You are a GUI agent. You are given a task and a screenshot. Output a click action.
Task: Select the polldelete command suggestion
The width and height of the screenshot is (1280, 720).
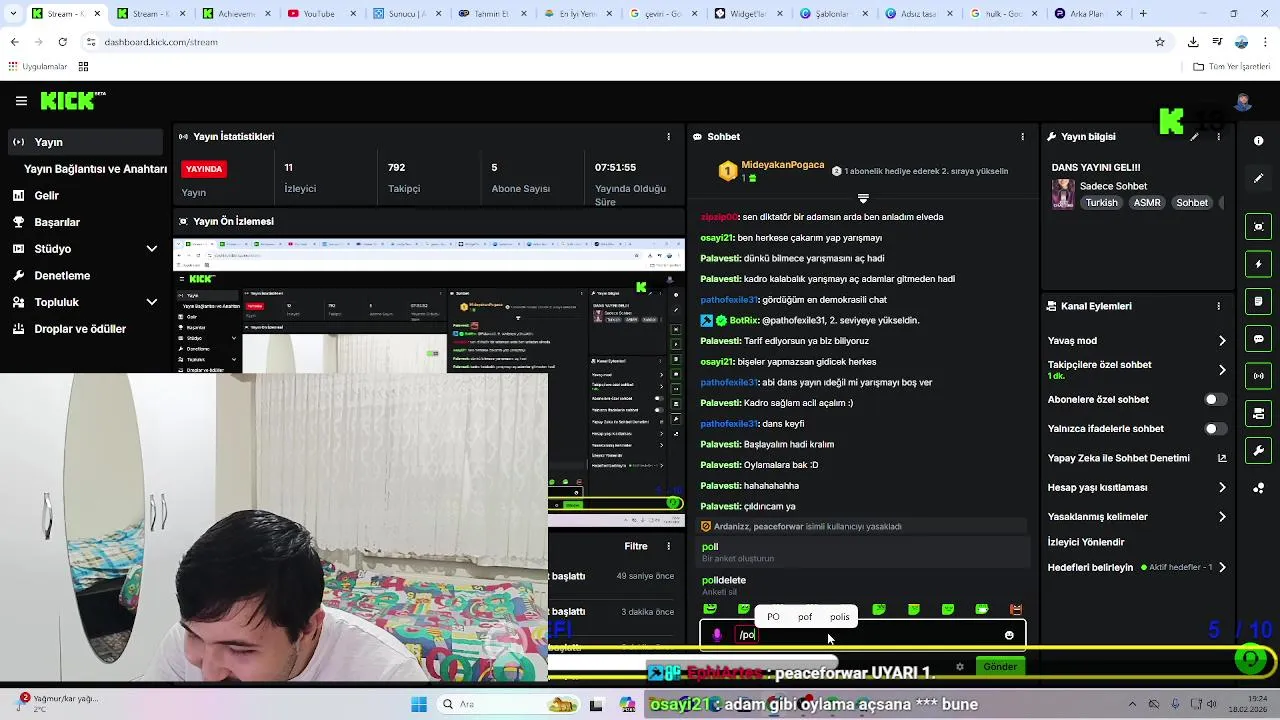[864, 586]
